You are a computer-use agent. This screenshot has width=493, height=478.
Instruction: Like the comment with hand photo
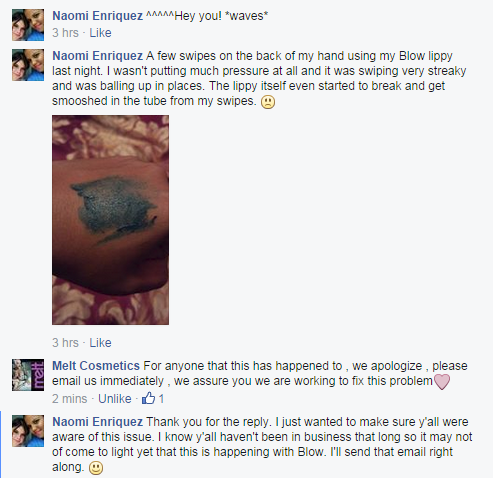click(x=100, y=343)
